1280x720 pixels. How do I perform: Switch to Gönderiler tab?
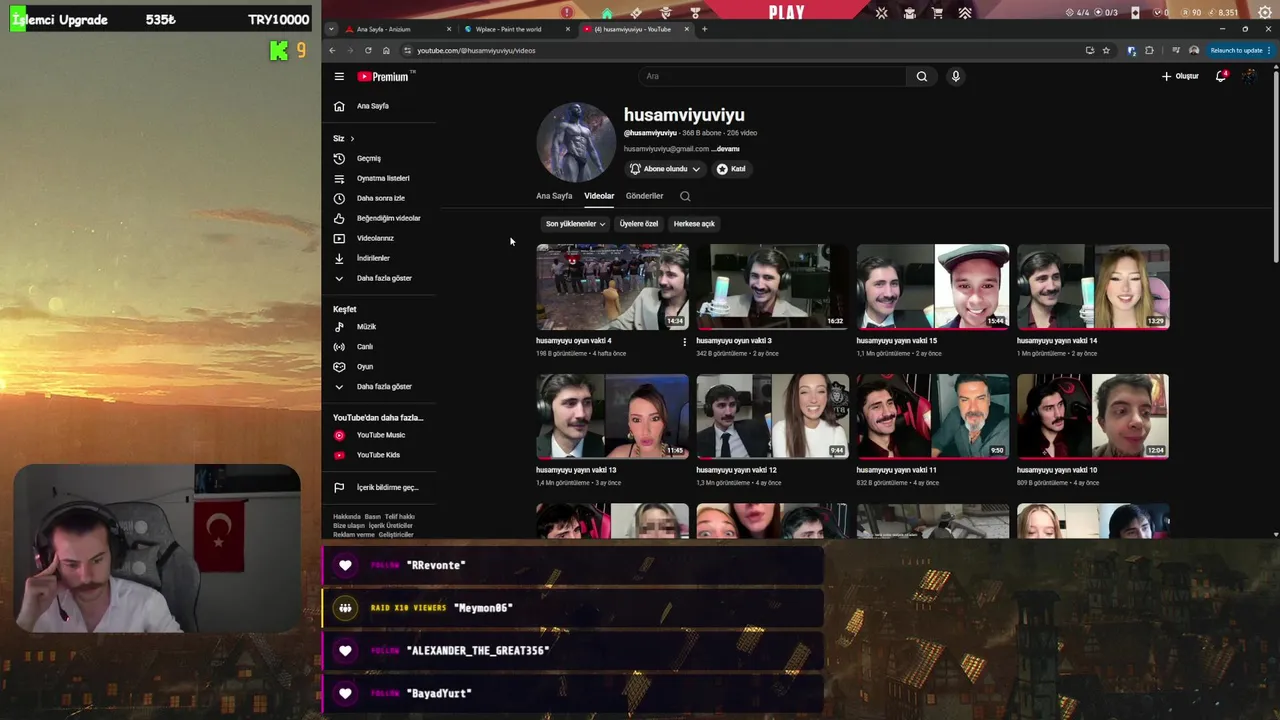click(644, 196)
